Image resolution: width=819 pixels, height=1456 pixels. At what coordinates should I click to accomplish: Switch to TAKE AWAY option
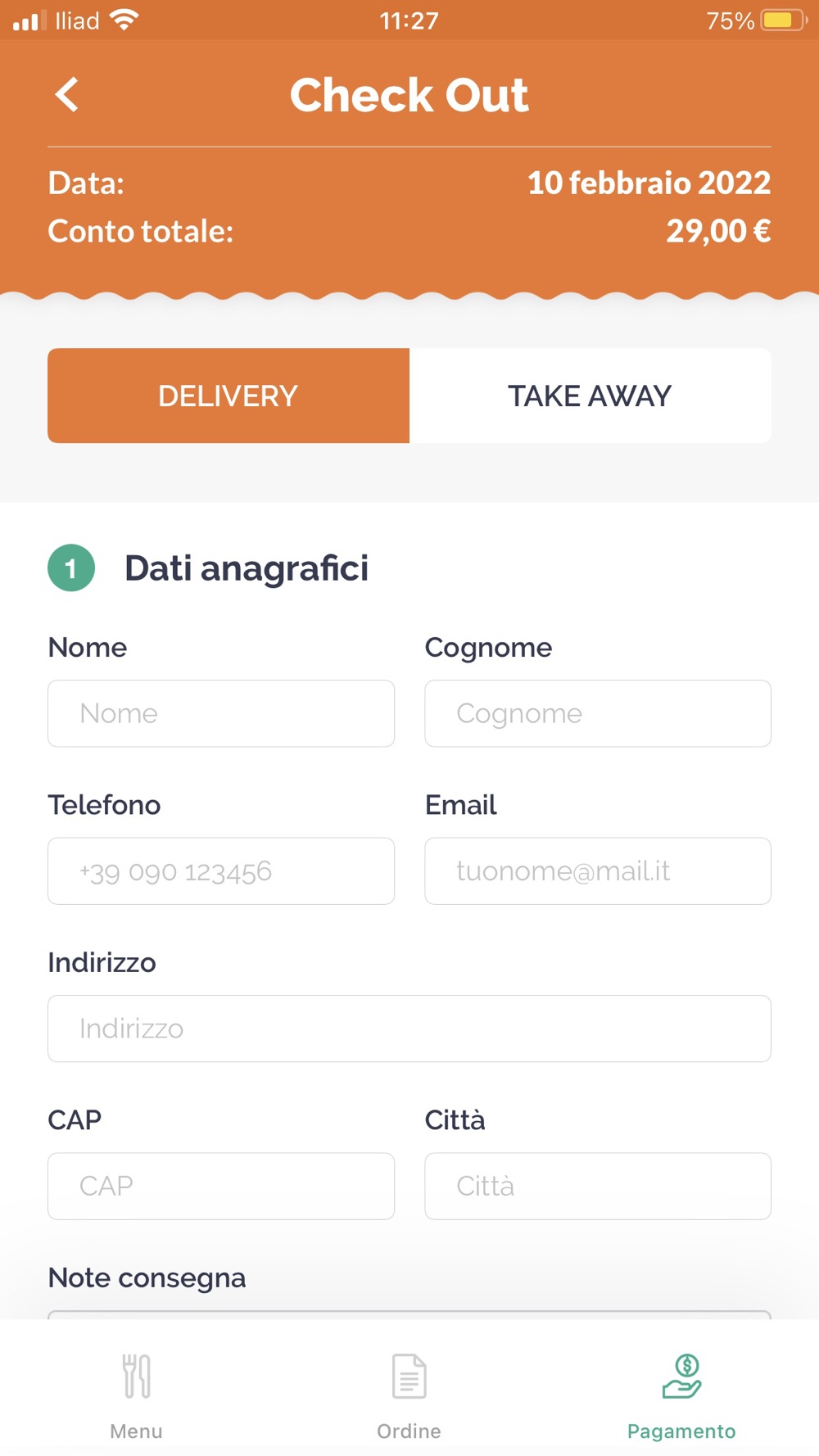tap(590, 396)
